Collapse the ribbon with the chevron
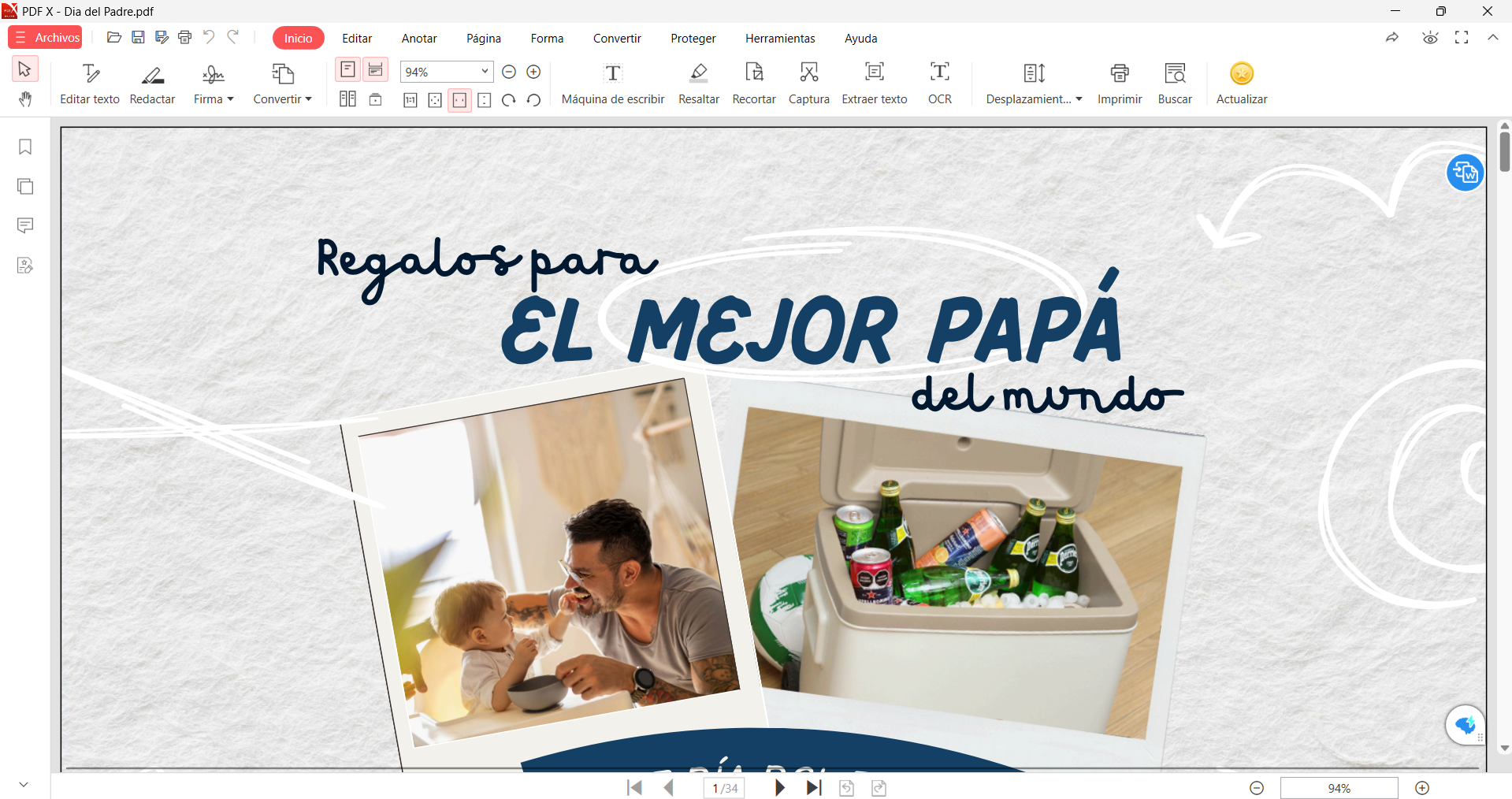 click(x=1493, y=37)
